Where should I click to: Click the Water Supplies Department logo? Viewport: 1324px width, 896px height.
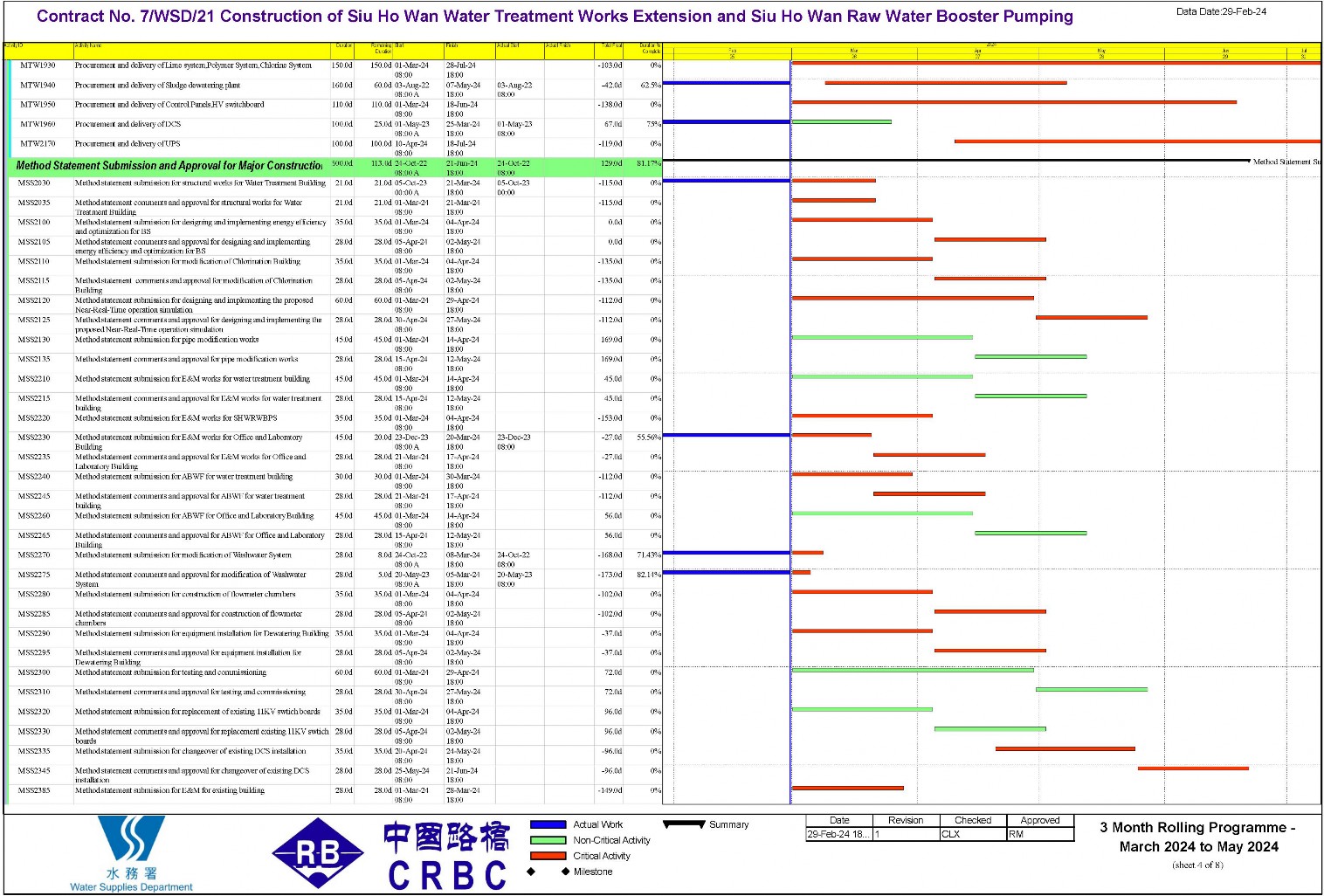pyautogui.click(x=131, y=853)
